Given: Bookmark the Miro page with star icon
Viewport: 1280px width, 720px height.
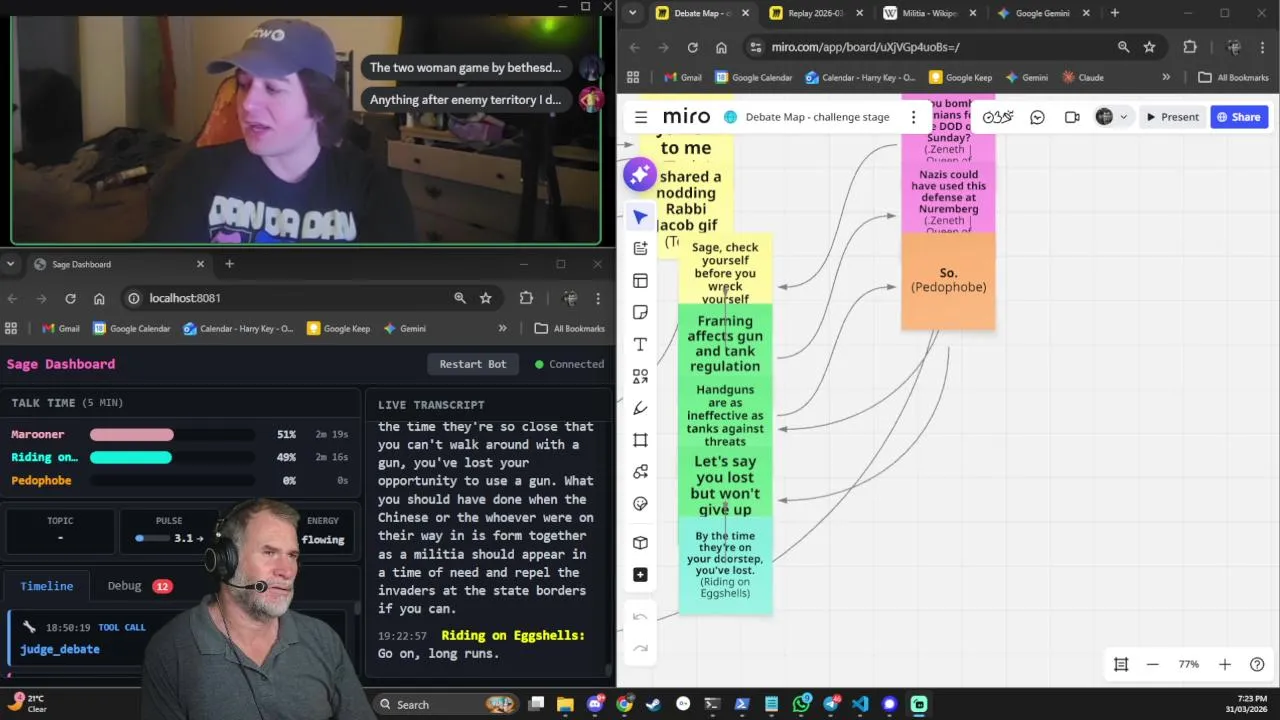Looking at the screenshot, I should pyautogui.click(x=1149, y=47).
